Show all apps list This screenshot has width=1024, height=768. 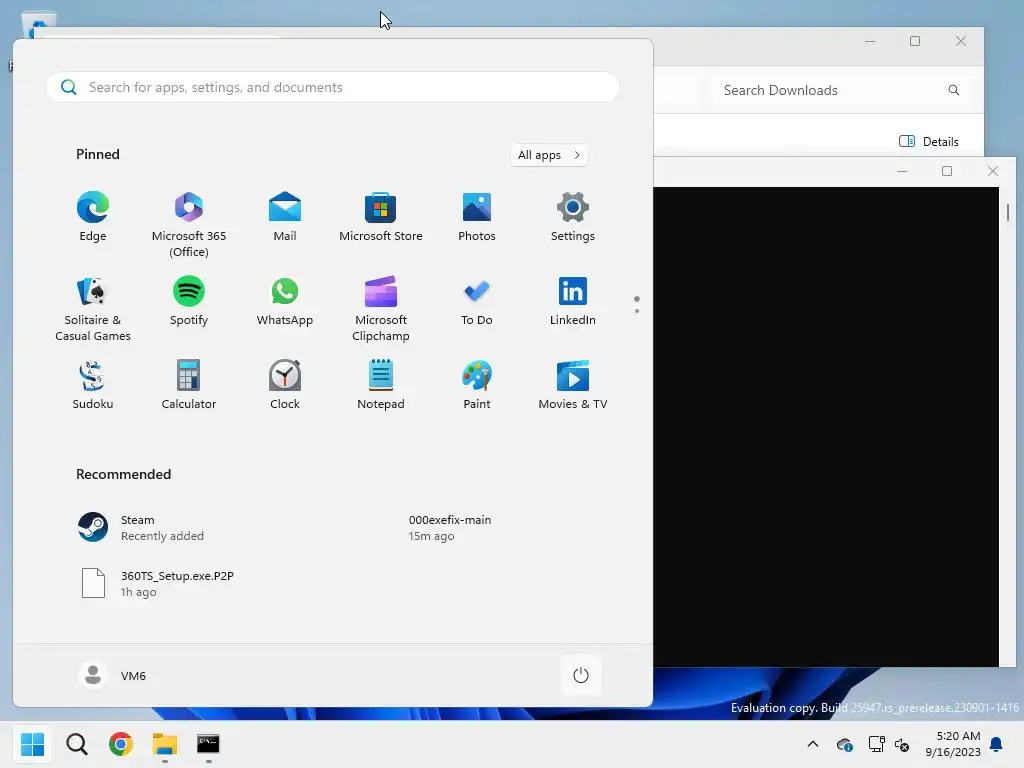[549, 155]
